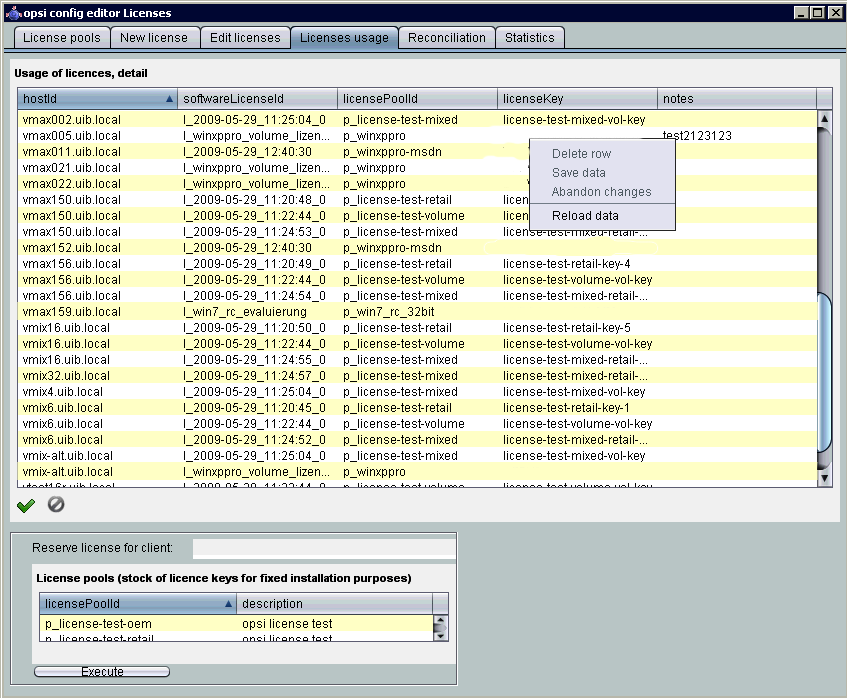Click the usage table vertical scrollbar thumb
This screenshot has height=698, width=847.
tap(824, 373)
